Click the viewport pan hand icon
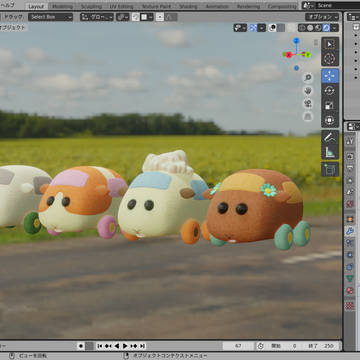360x360 pixels. tap(308, 91)
